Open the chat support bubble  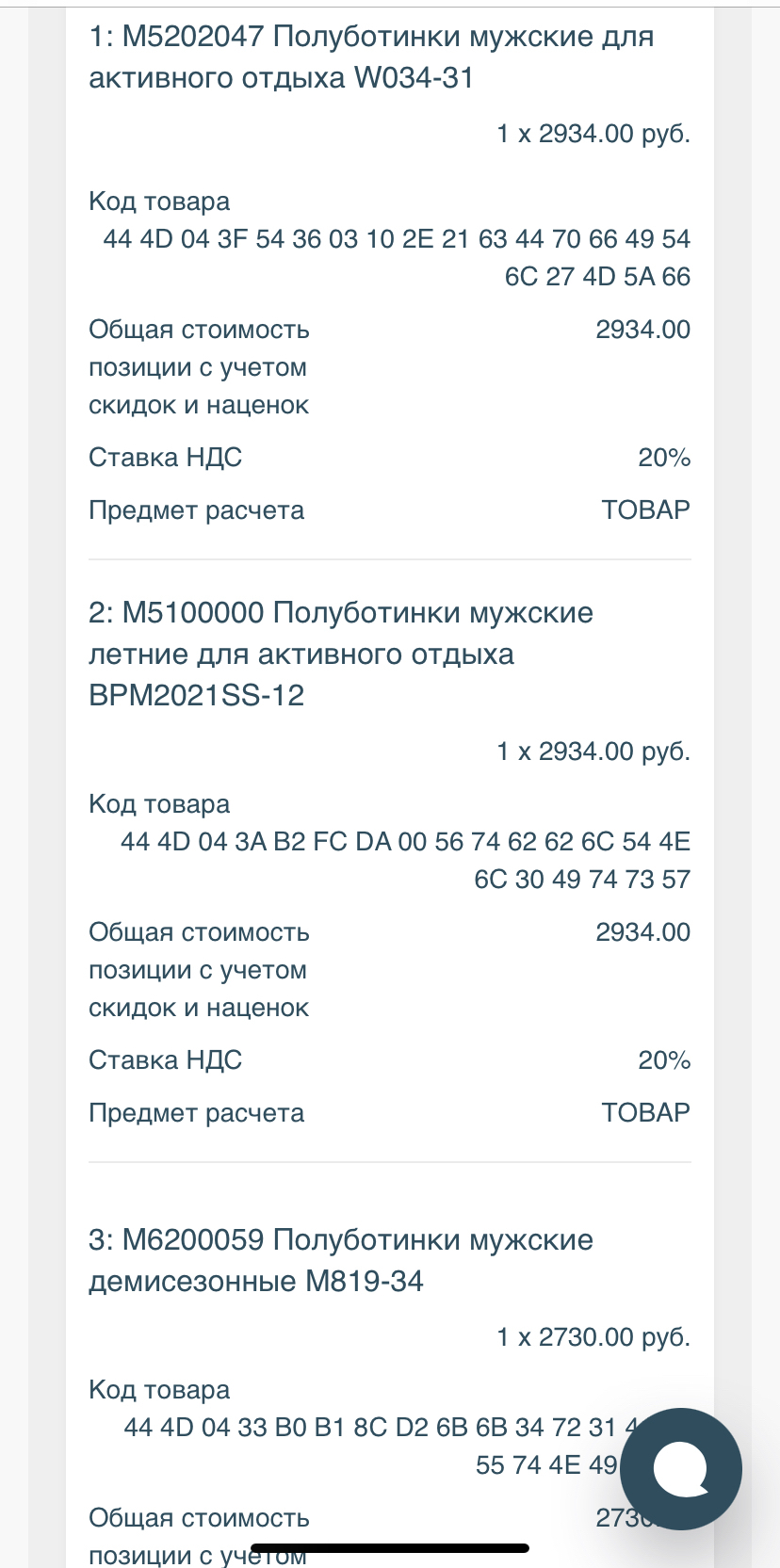pyautogui.click(x=680, y=1468)
